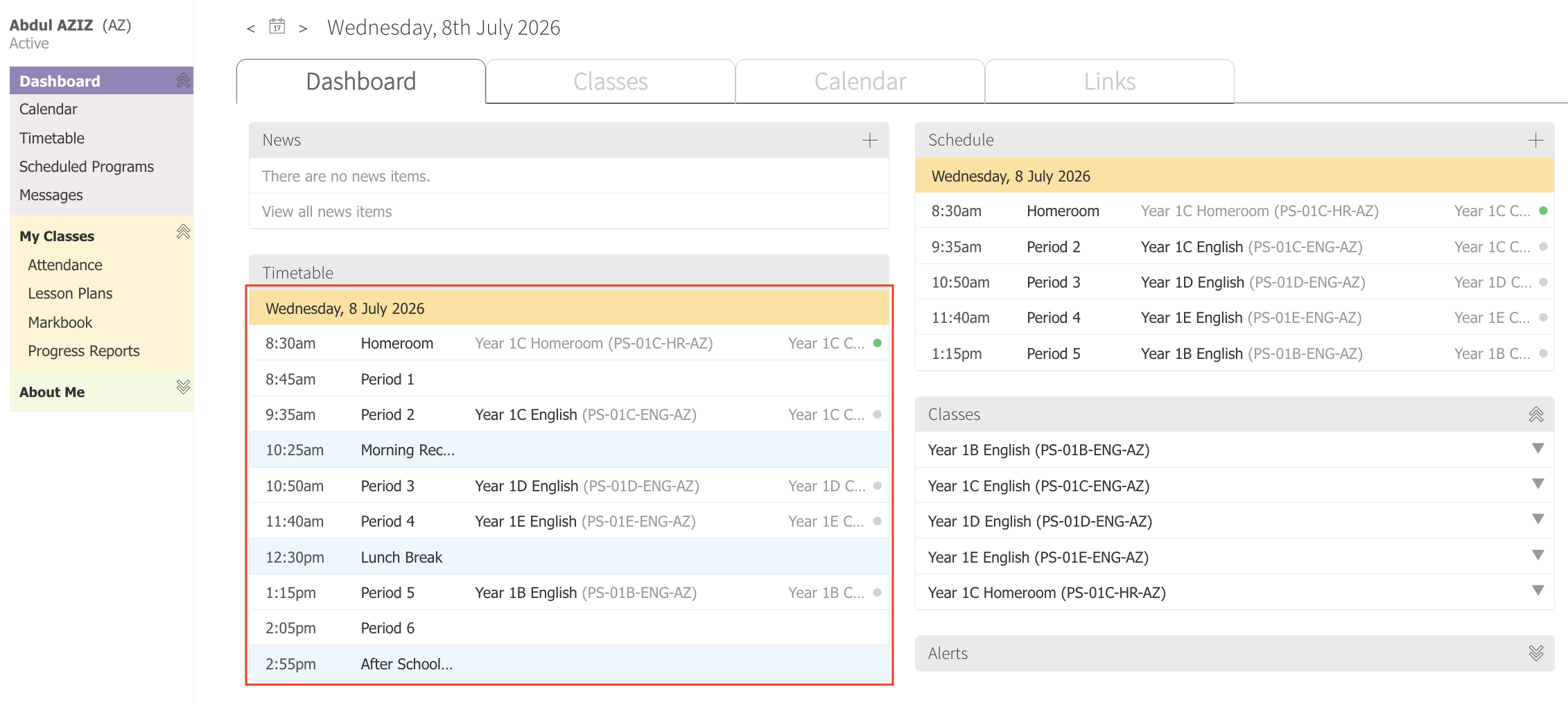
Task: Expand Year 1D English class dropdown
Action: (1537, 520)
